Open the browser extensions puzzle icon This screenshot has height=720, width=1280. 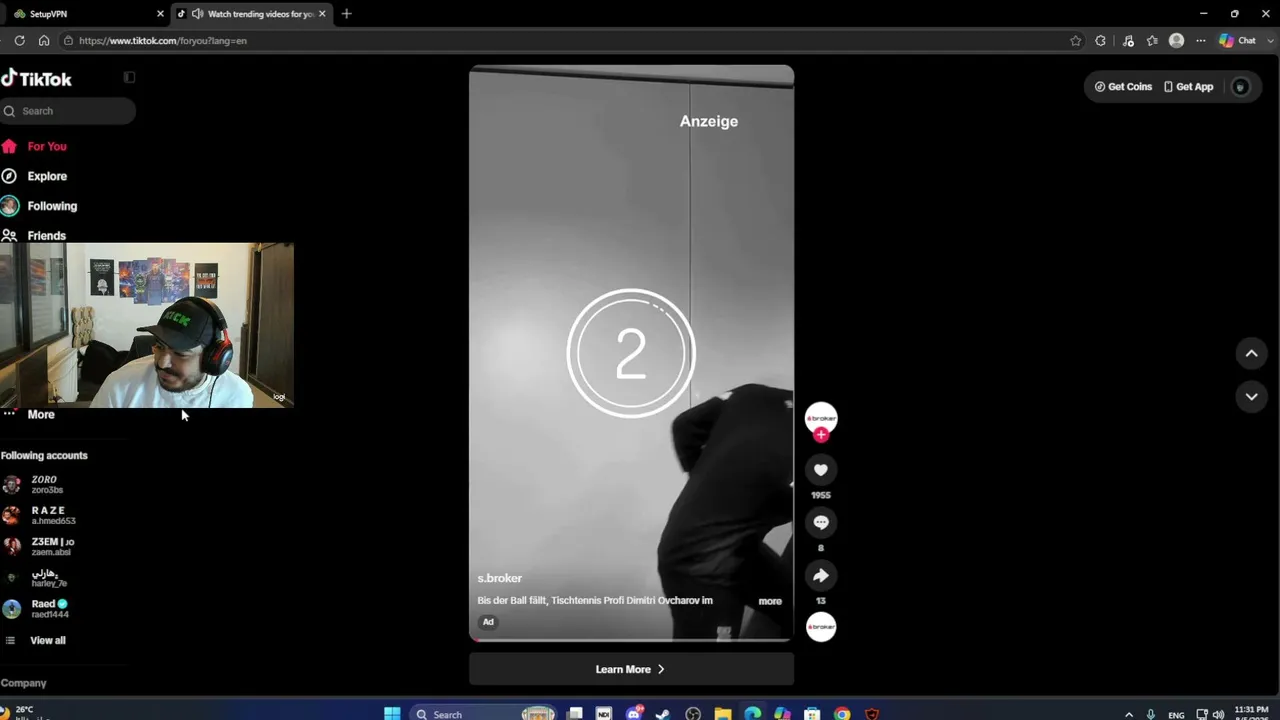click(1101, 41)
